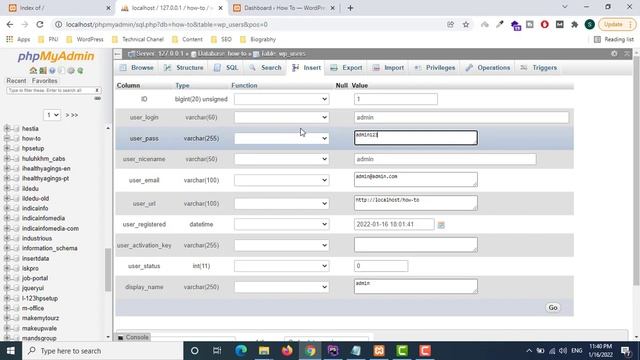Open job-portal database in sidebar

[x=35, y=278]
